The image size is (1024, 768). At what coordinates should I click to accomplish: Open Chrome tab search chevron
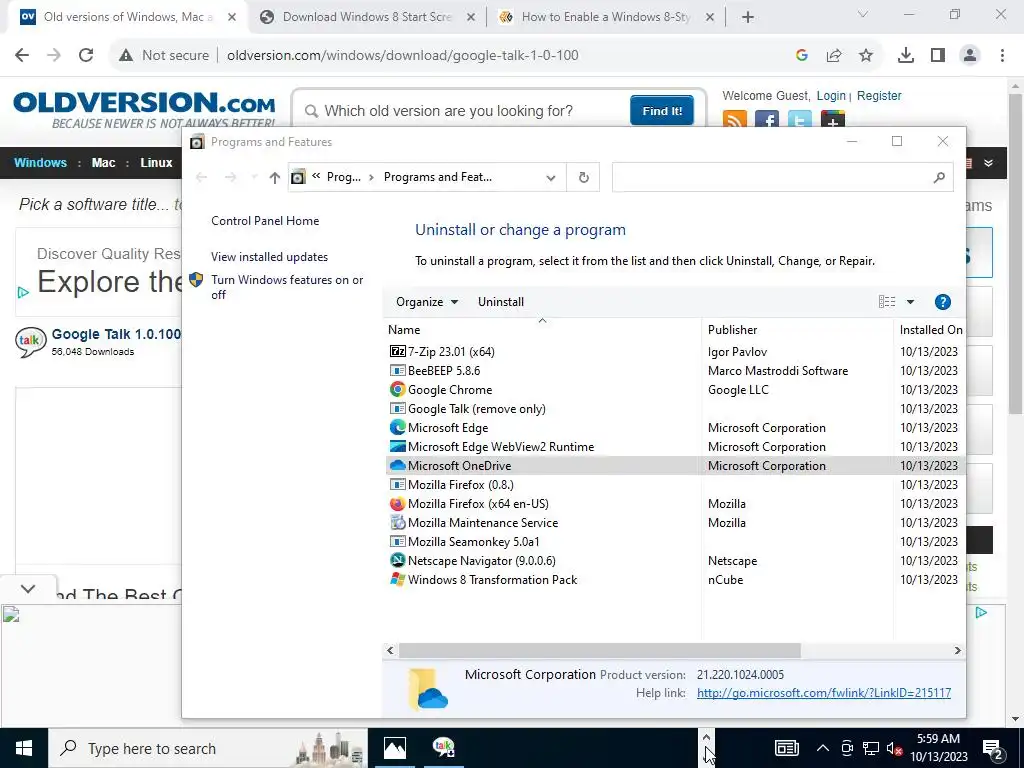click(x=862, y=14)
